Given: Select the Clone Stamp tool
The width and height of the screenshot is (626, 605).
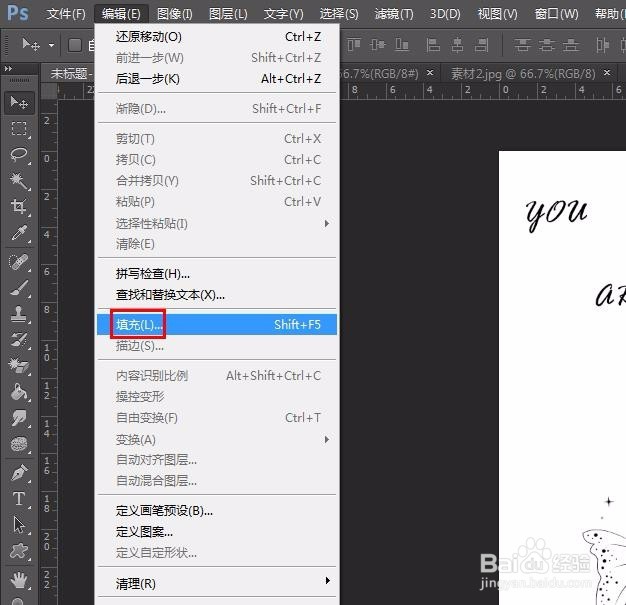Looking at the screenshot, I should click(x=19, y=314).
